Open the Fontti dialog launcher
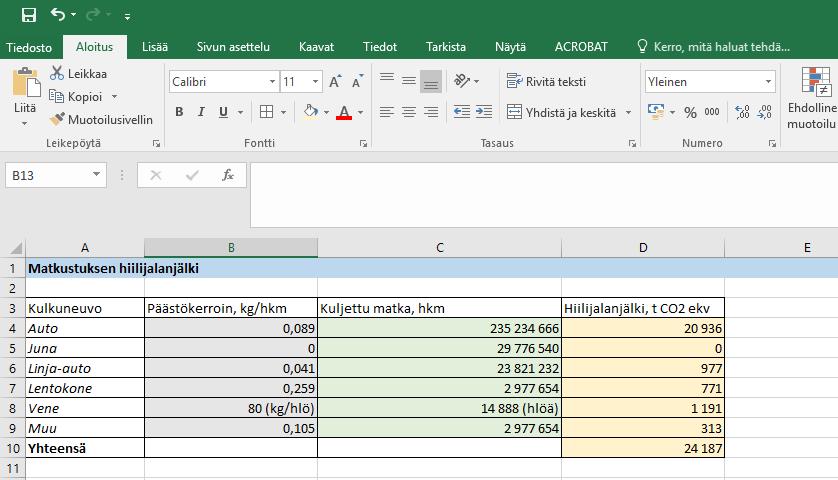Image resolution: width=838 pixels, height=480 pixels. point(363,143)
